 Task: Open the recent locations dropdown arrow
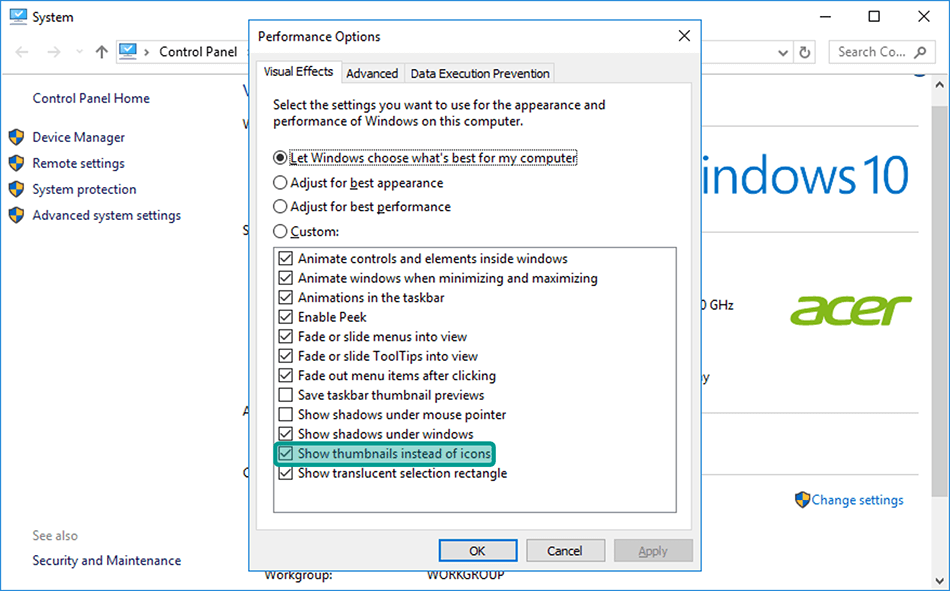79,52
